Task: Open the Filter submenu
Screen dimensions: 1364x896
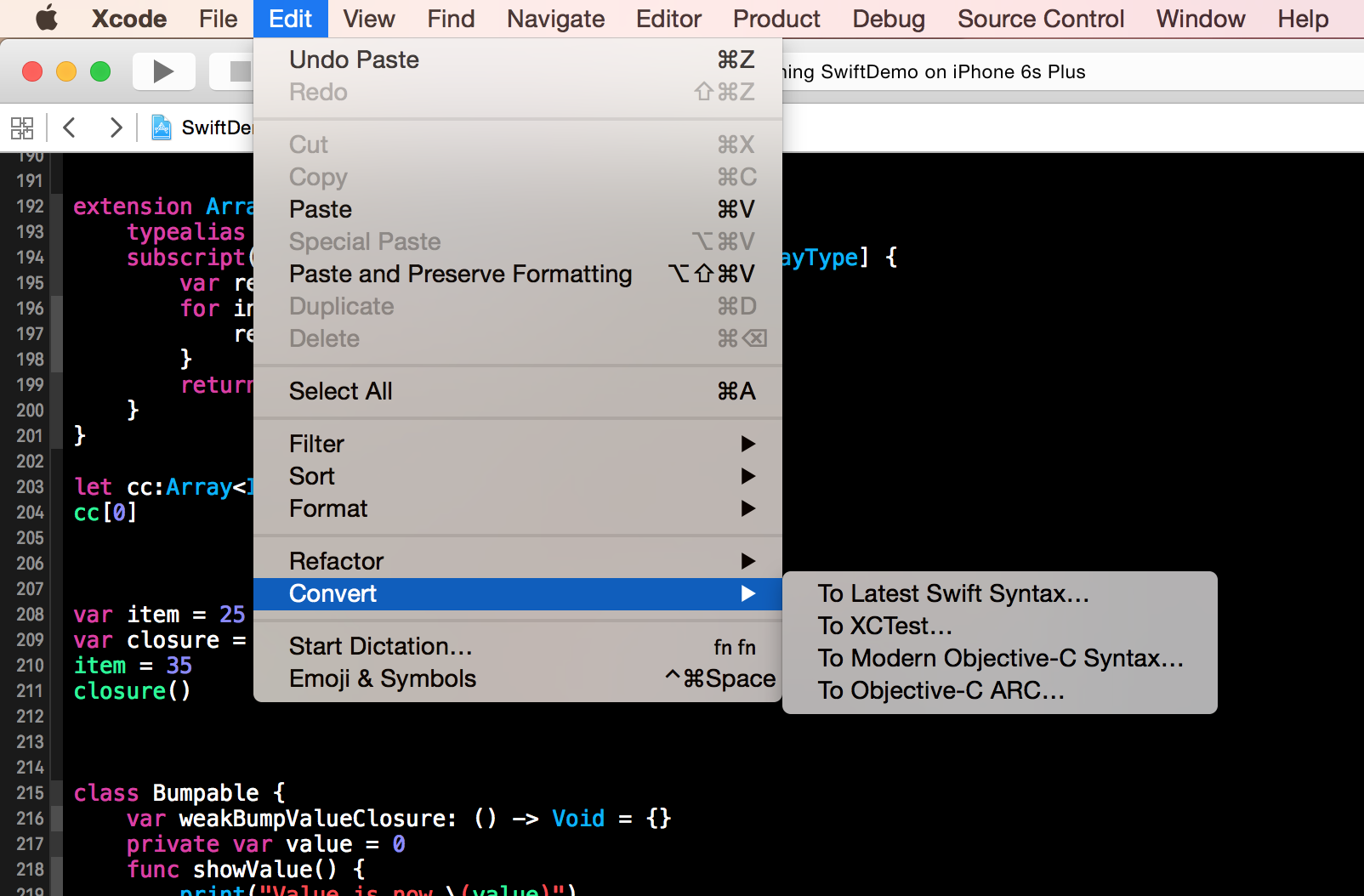Action: tap(518, 444)
